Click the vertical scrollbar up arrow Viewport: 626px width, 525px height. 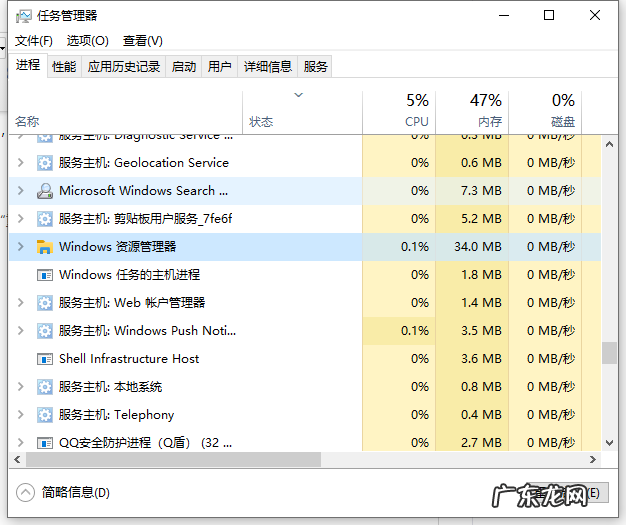point(609,144)
